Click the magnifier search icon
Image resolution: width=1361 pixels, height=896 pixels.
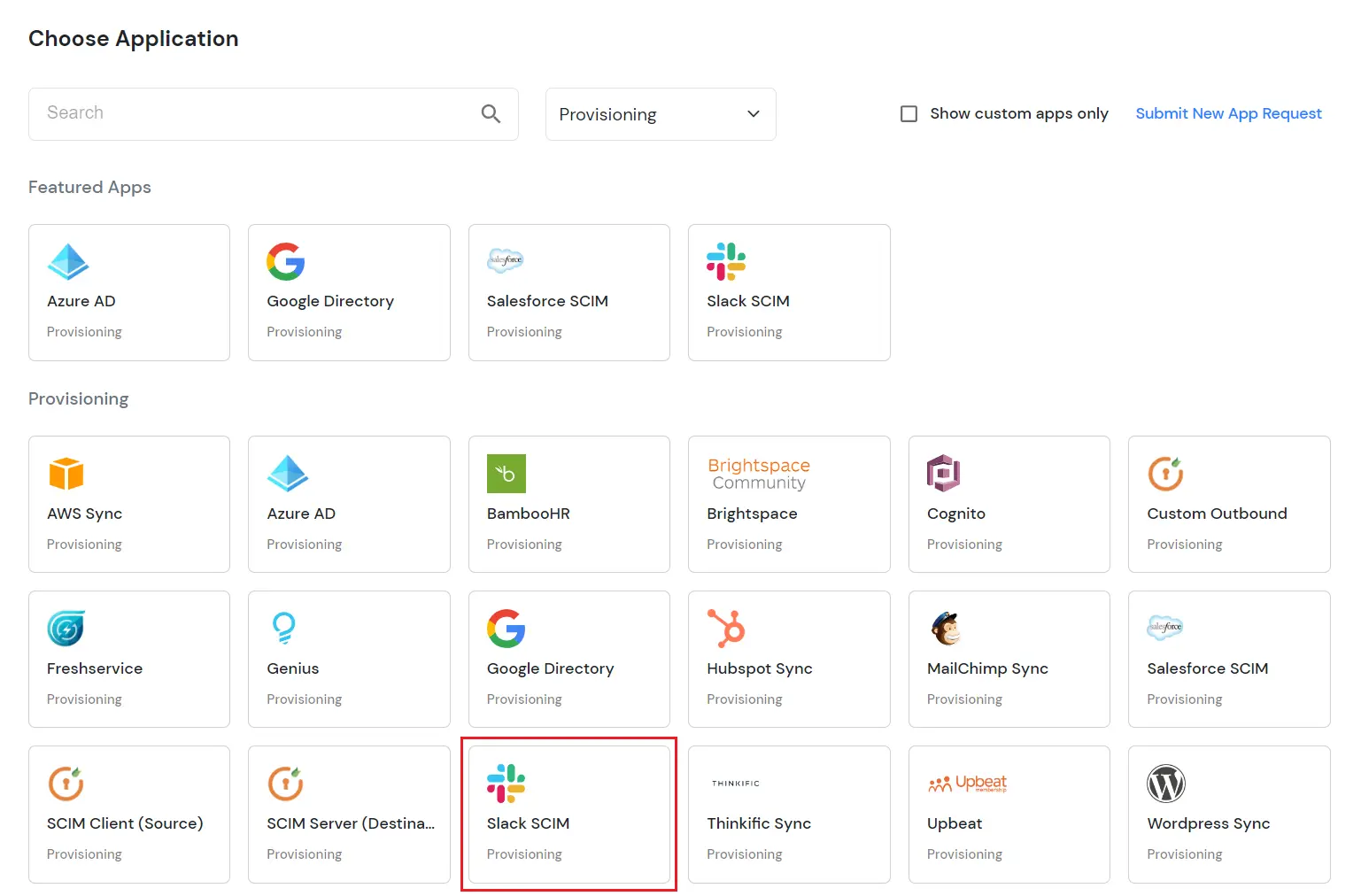491,113
